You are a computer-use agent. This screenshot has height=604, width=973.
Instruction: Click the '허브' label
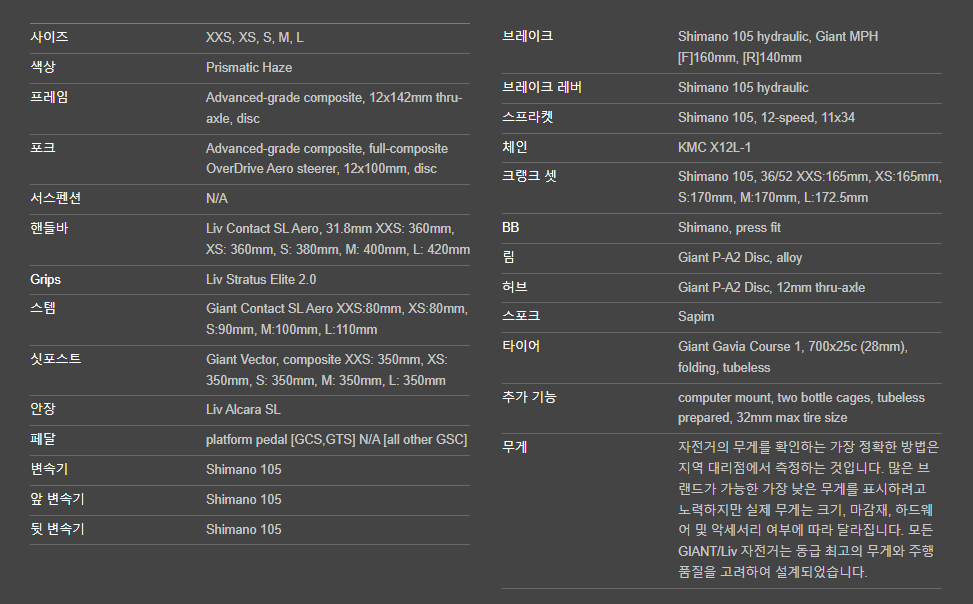tap(514, 287)
